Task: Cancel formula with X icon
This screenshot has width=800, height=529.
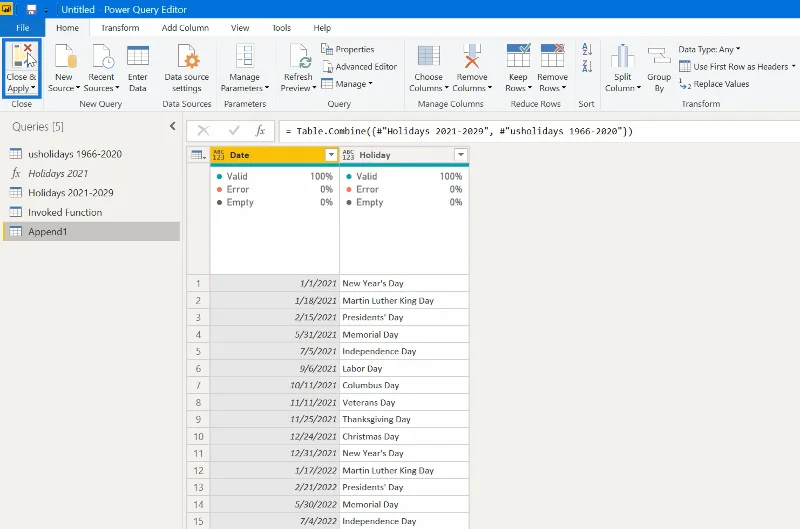Action: pos(204,131)
